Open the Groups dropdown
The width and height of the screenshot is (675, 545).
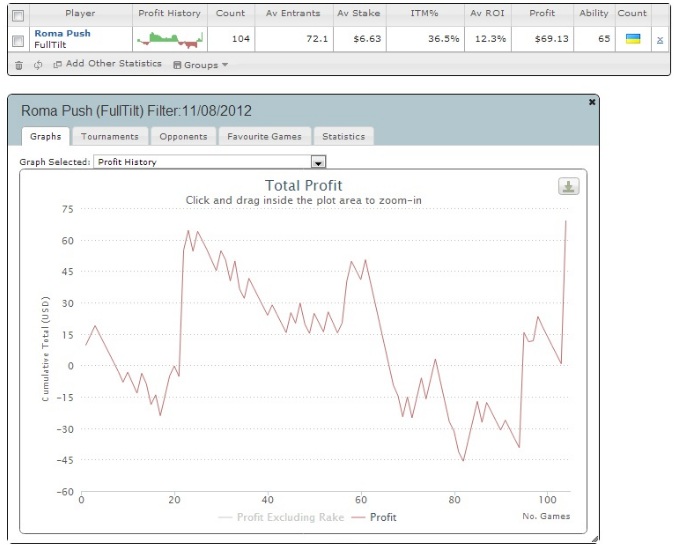click(201, 65)
